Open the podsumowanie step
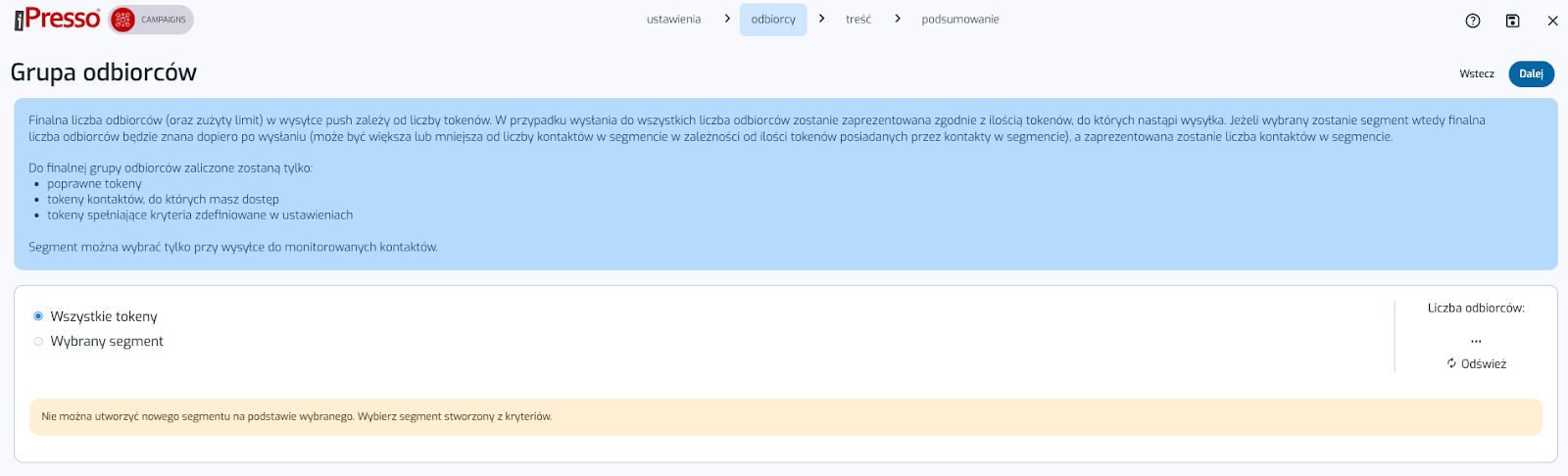 [x=959, y=20]
